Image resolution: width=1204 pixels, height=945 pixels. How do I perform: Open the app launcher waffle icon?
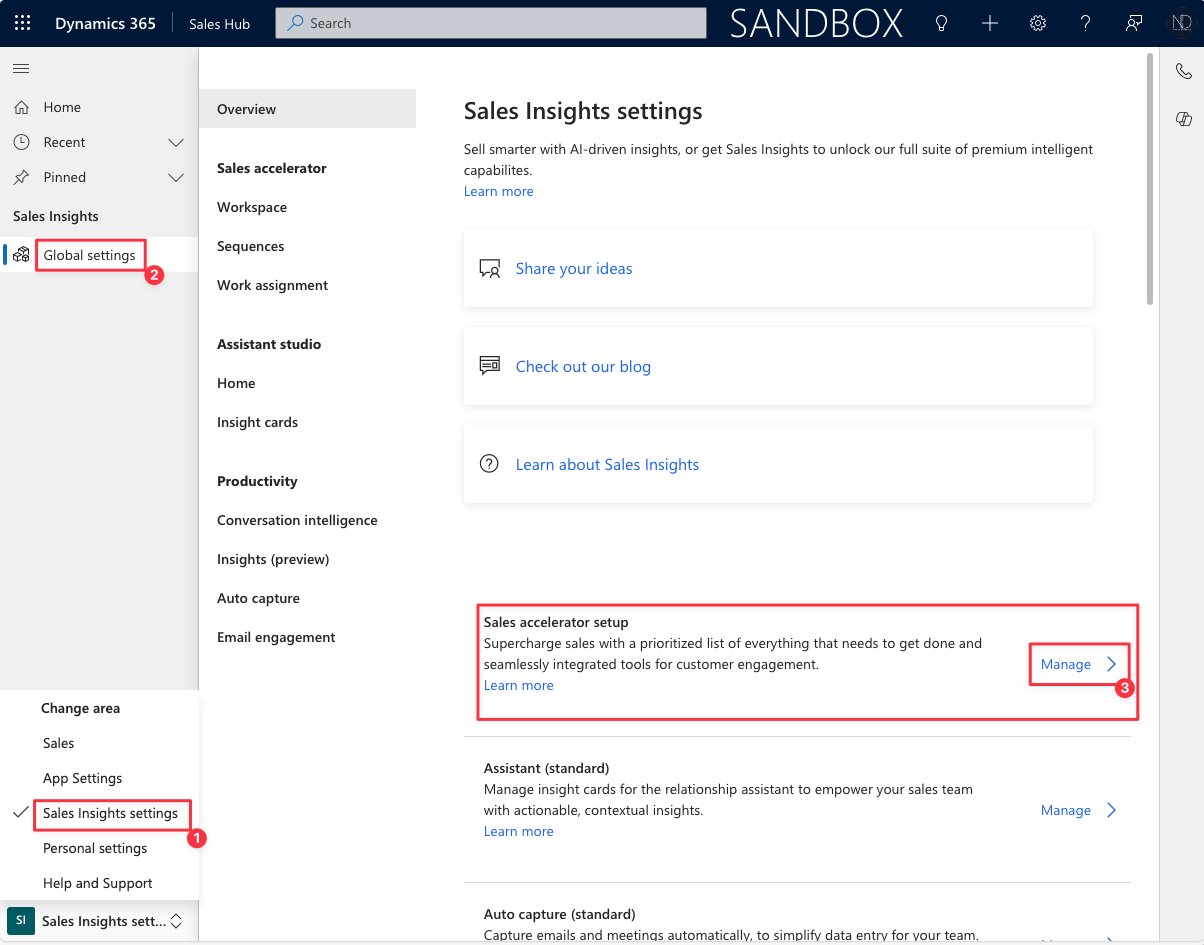[22, 23]
